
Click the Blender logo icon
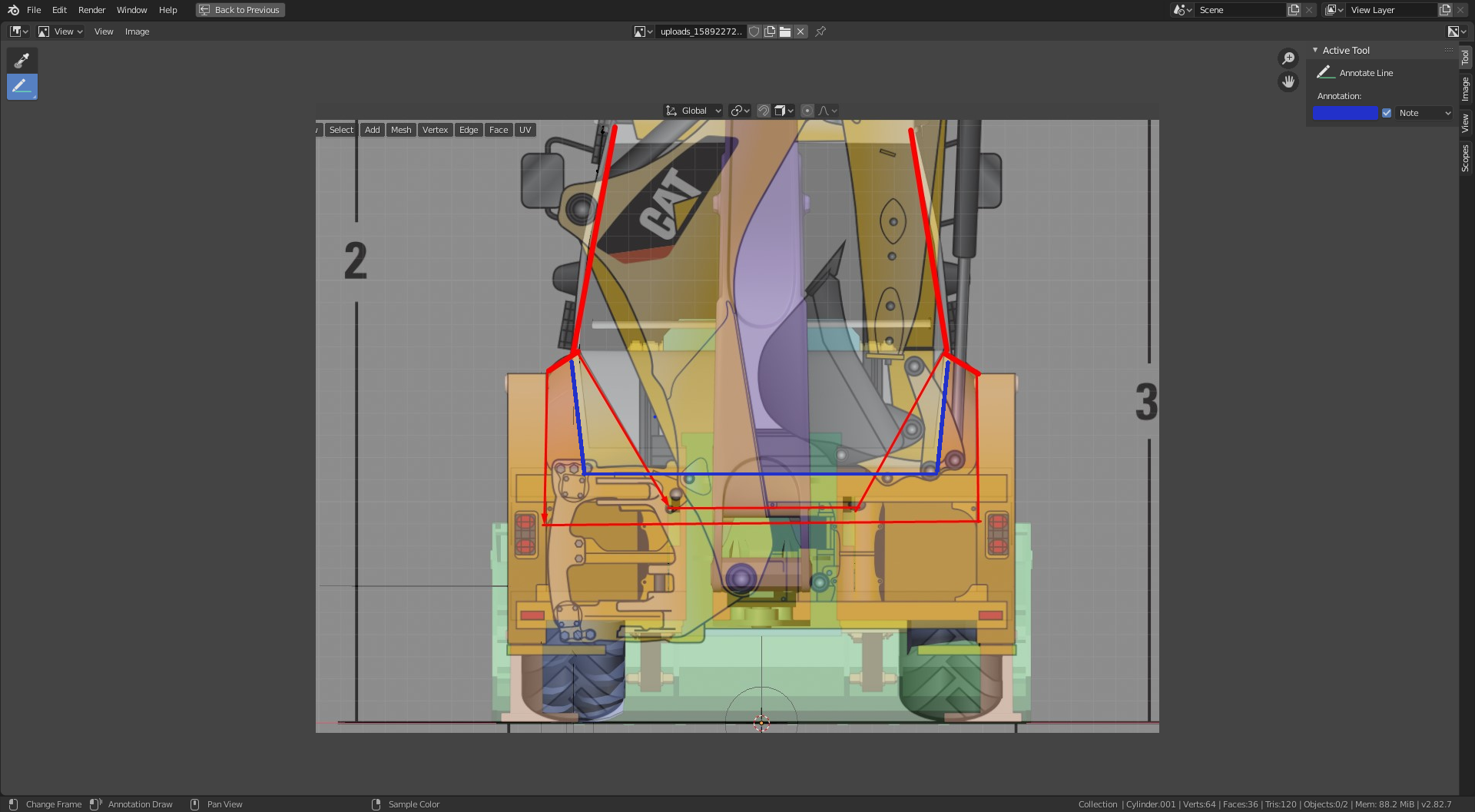(13, 10)
